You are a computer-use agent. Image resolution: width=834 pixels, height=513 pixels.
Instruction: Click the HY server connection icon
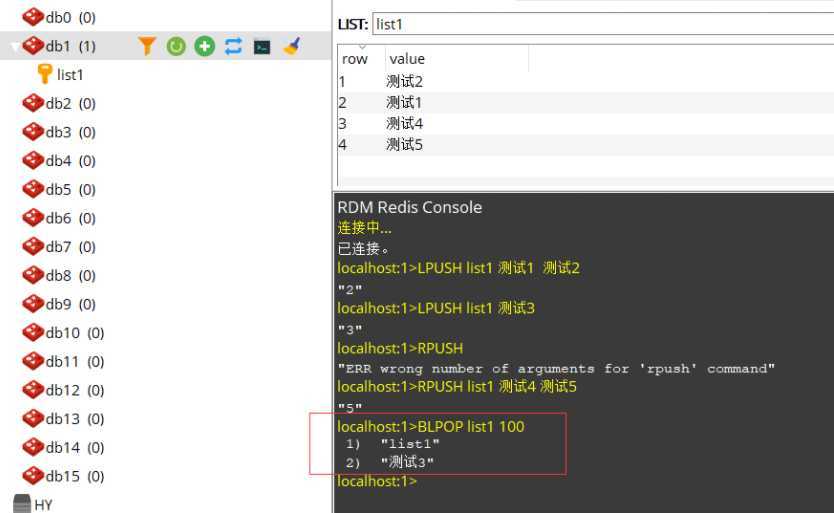tap(22, 504)
